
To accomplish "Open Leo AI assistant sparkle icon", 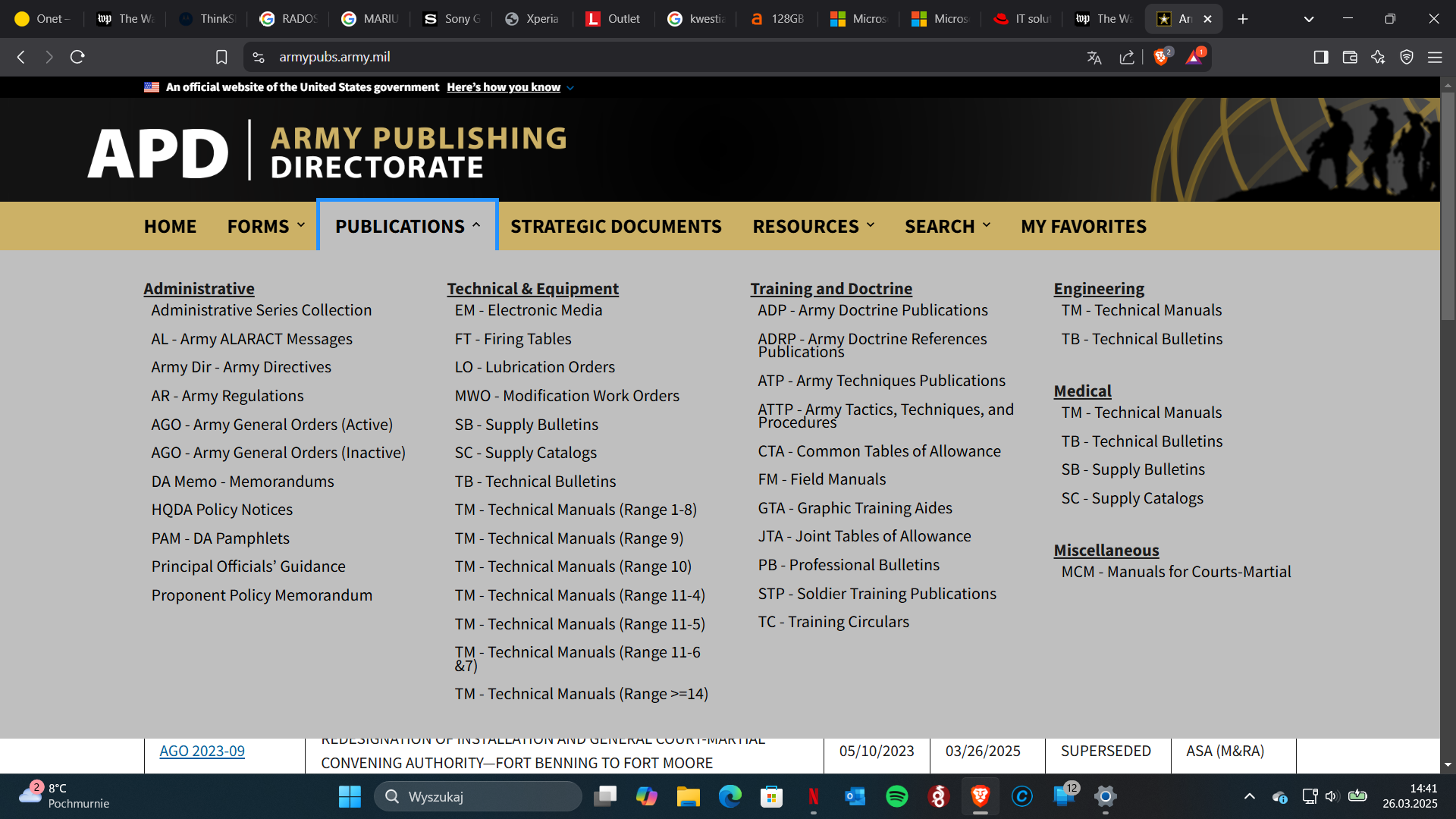I will coord(1378,58).
